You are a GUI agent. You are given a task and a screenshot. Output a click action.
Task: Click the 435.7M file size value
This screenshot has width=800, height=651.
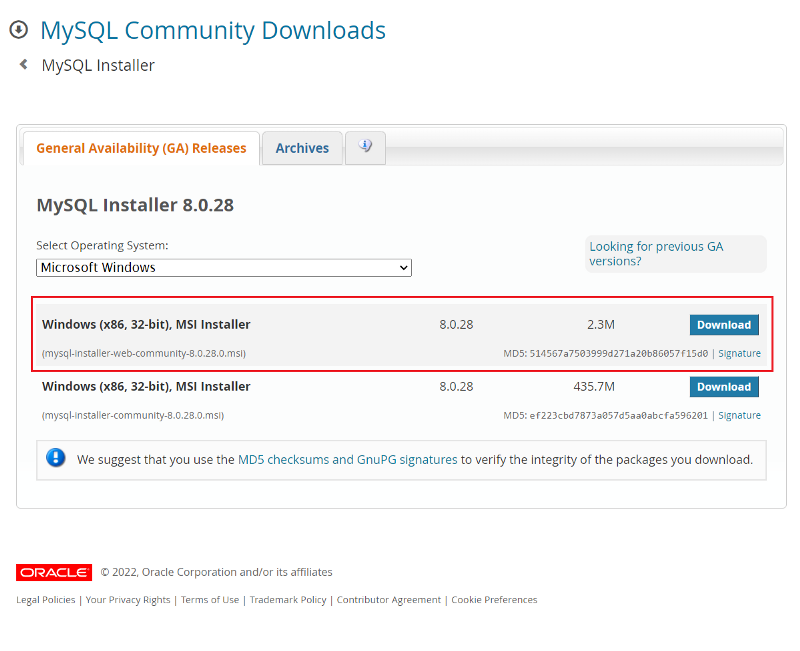[x=594, y=387]
